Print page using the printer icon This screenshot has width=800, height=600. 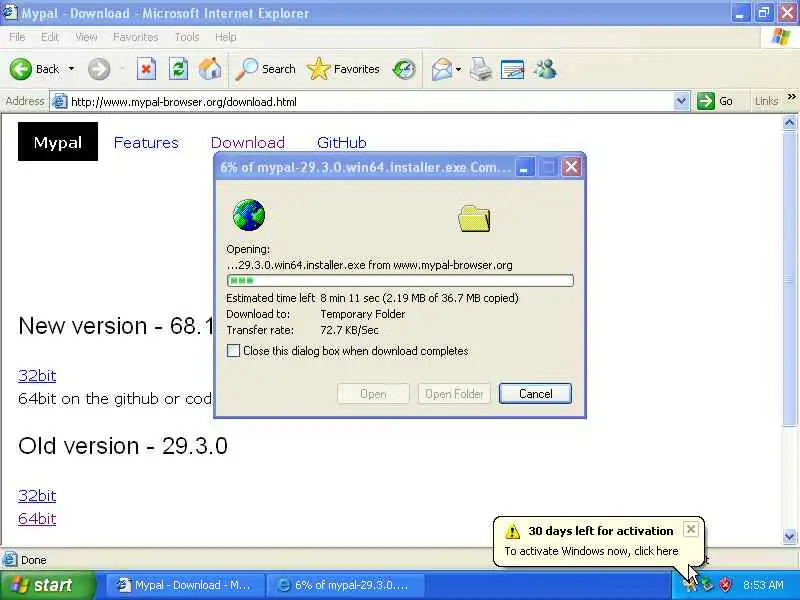pyautogui.click(x=481, y=69)
